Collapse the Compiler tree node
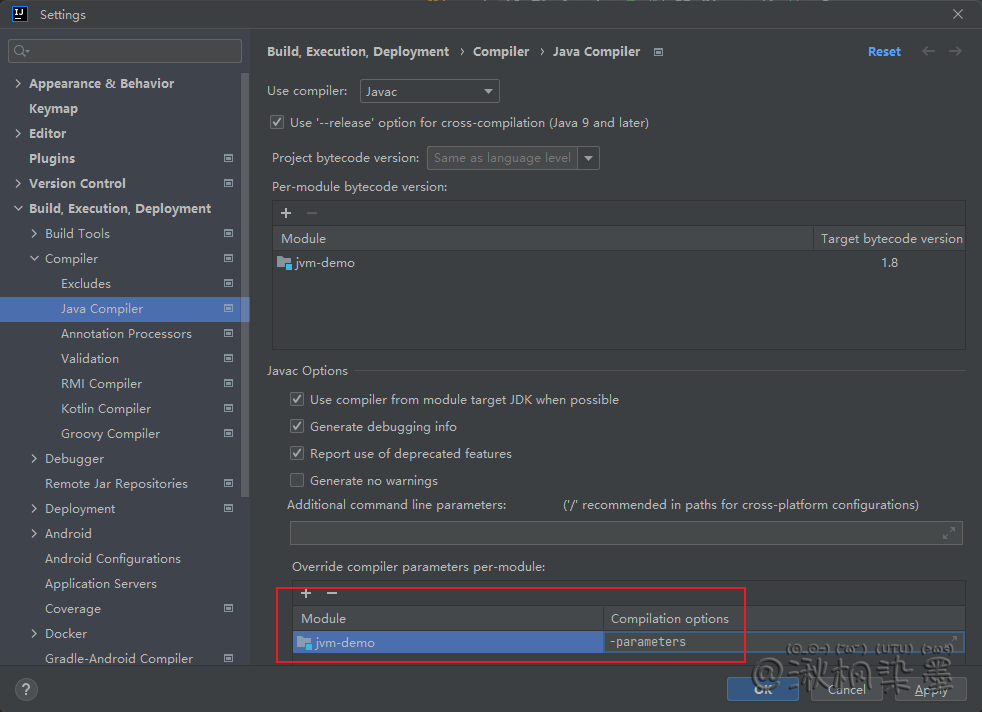 point(35,259)
